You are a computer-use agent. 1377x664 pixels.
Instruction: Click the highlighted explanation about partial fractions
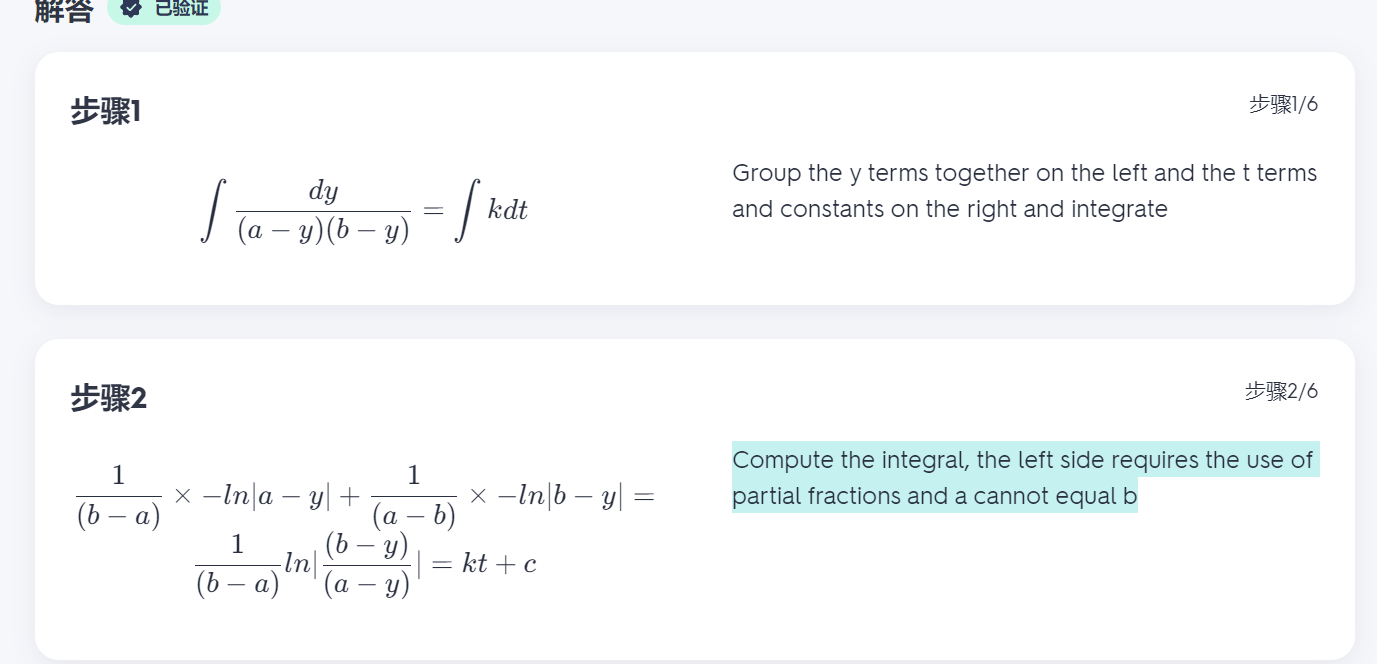tap(1023, 477)
